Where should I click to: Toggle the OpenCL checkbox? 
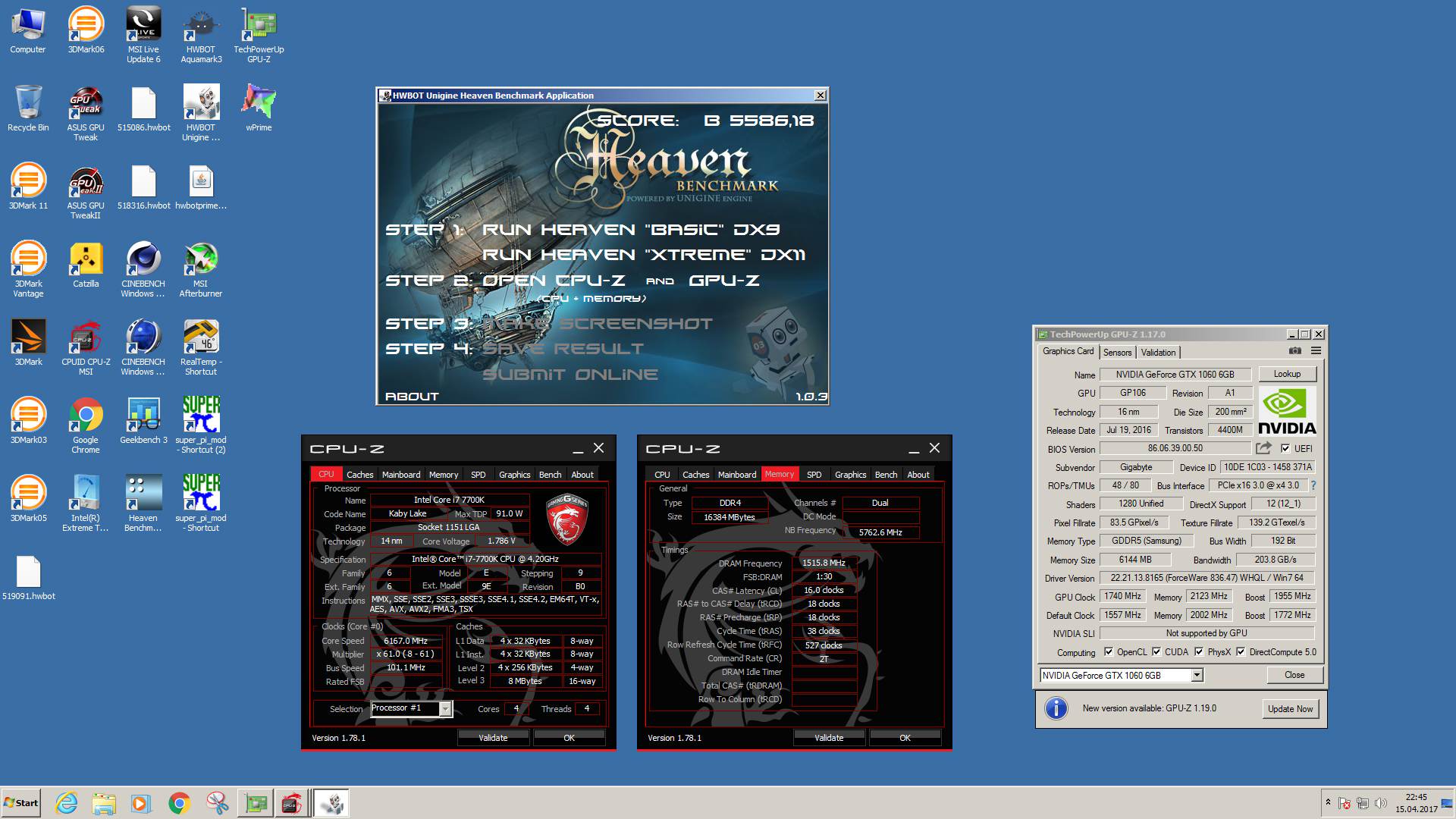click(x=1109, y=652)
